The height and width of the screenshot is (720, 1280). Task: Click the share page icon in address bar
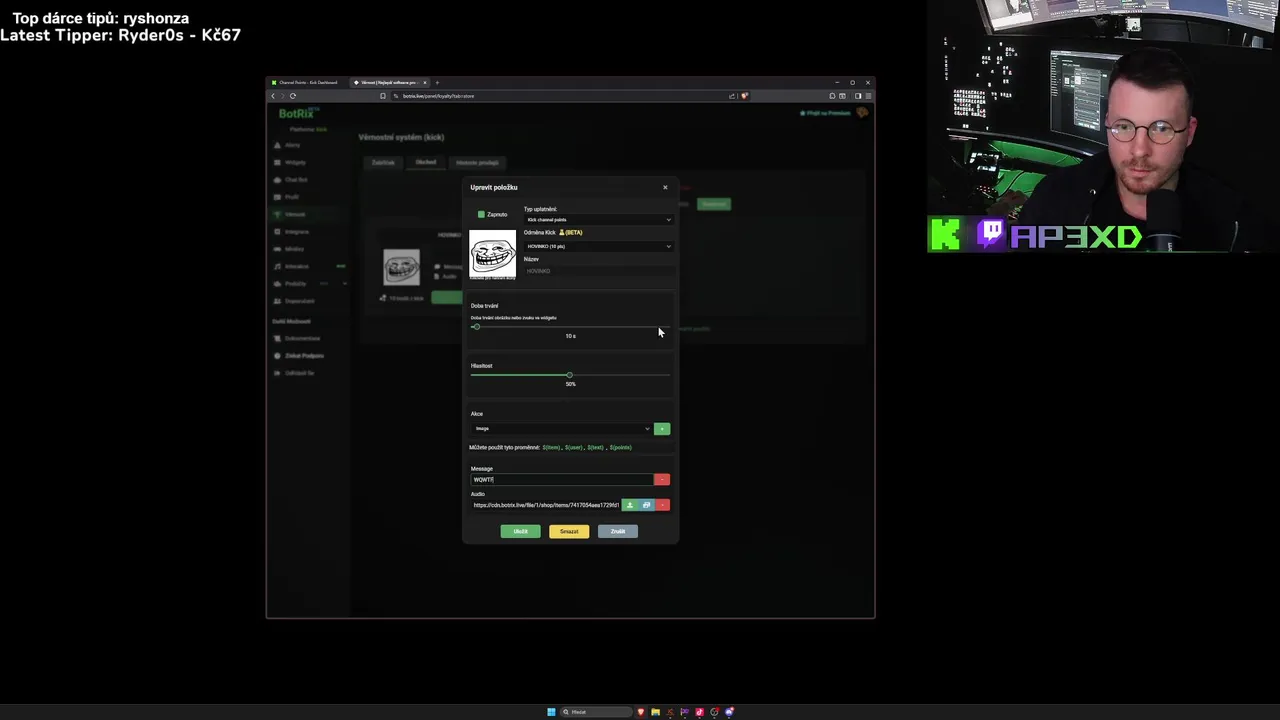(732, 96)
